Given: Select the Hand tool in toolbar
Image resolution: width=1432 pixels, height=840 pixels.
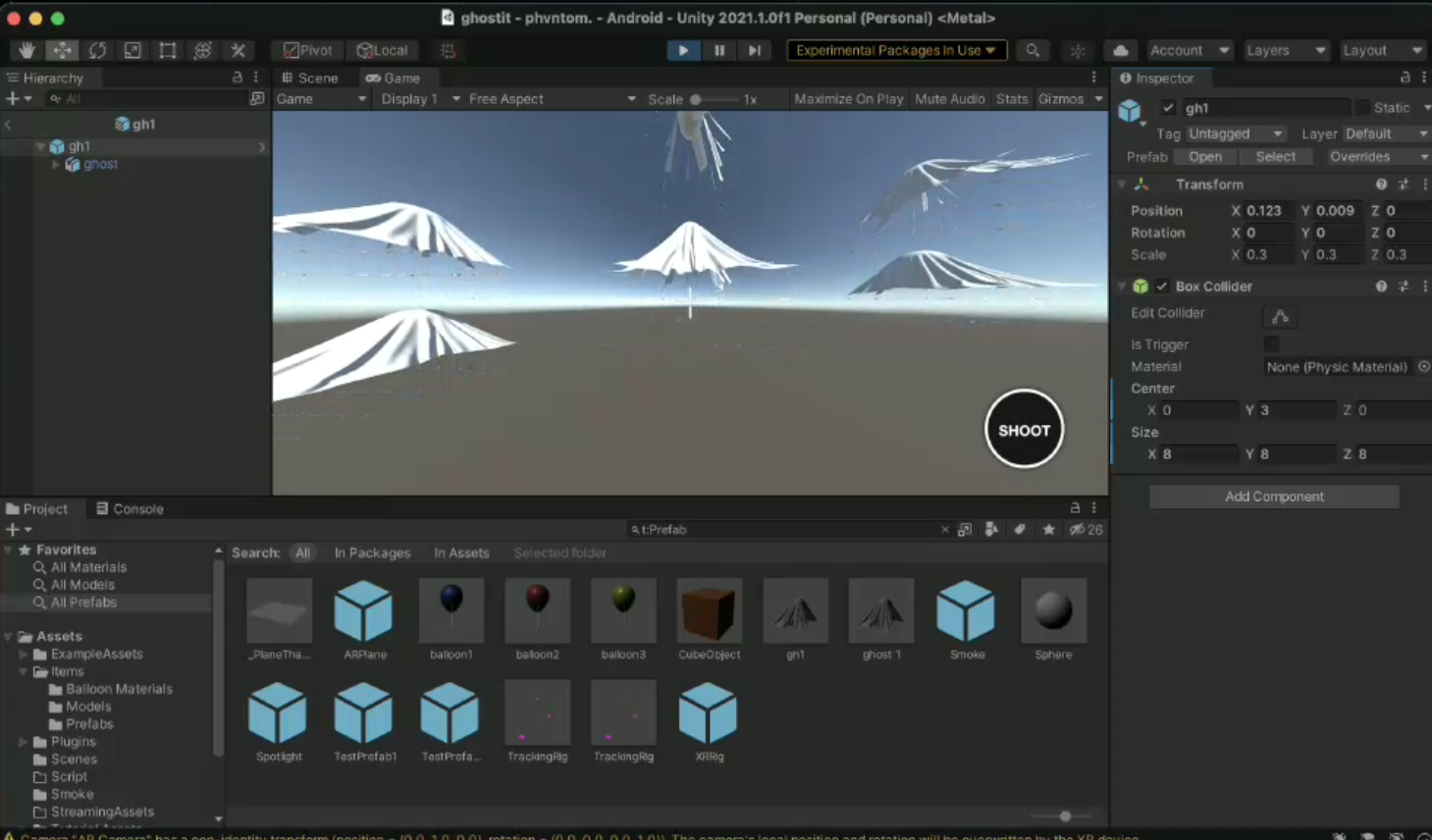Looking at the screenshot, I should tap(27, 50).
